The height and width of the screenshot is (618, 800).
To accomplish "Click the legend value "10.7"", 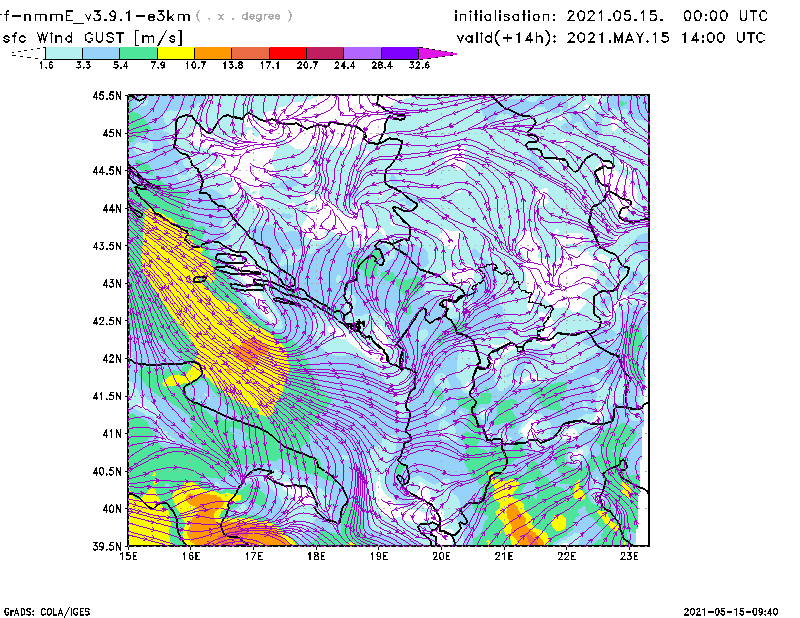I will click(x=195, y=65).
